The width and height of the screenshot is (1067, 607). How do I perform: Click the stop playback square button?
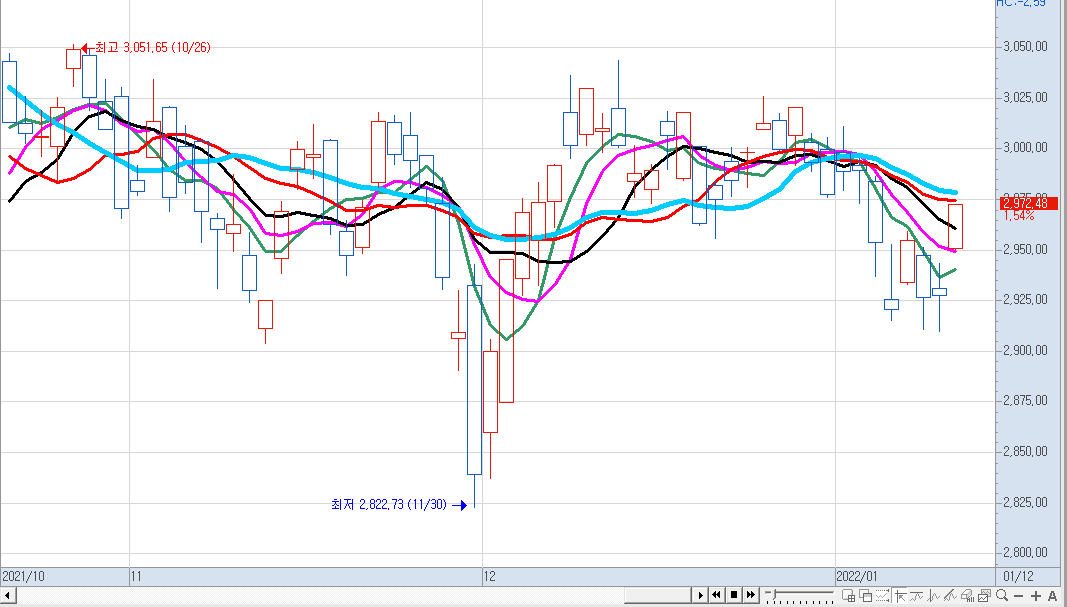click(734, 595)
